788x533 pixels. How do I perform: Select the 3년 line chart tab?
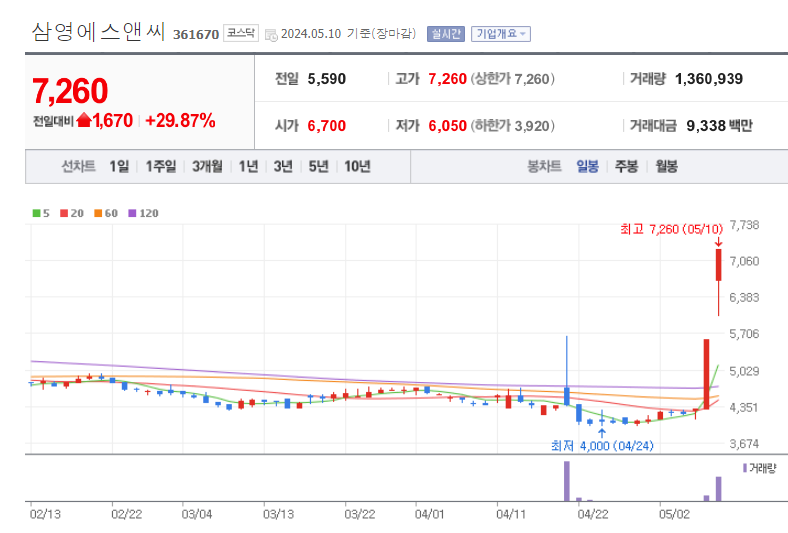click(x=283, y=166)
